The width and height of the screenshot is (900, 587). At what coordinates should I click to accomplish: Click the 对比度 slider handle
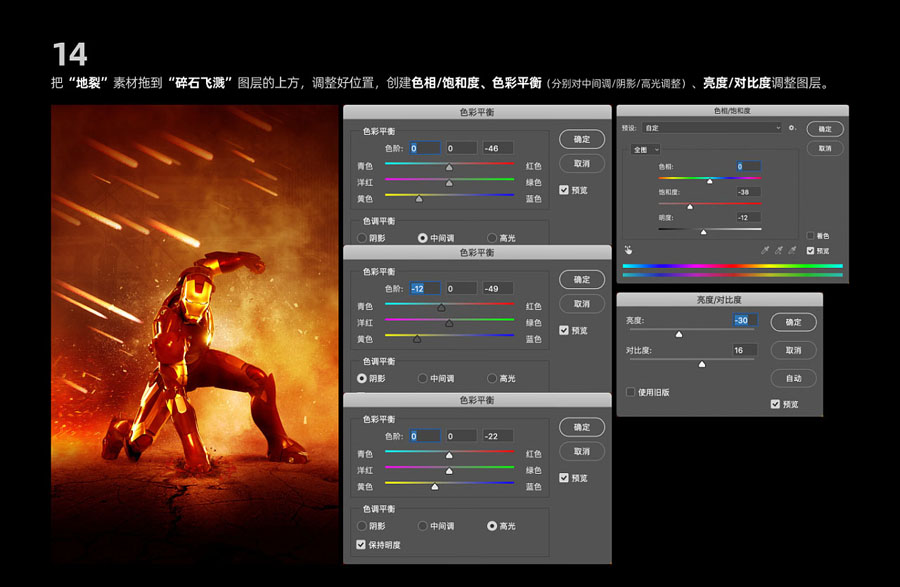point(702,364)
